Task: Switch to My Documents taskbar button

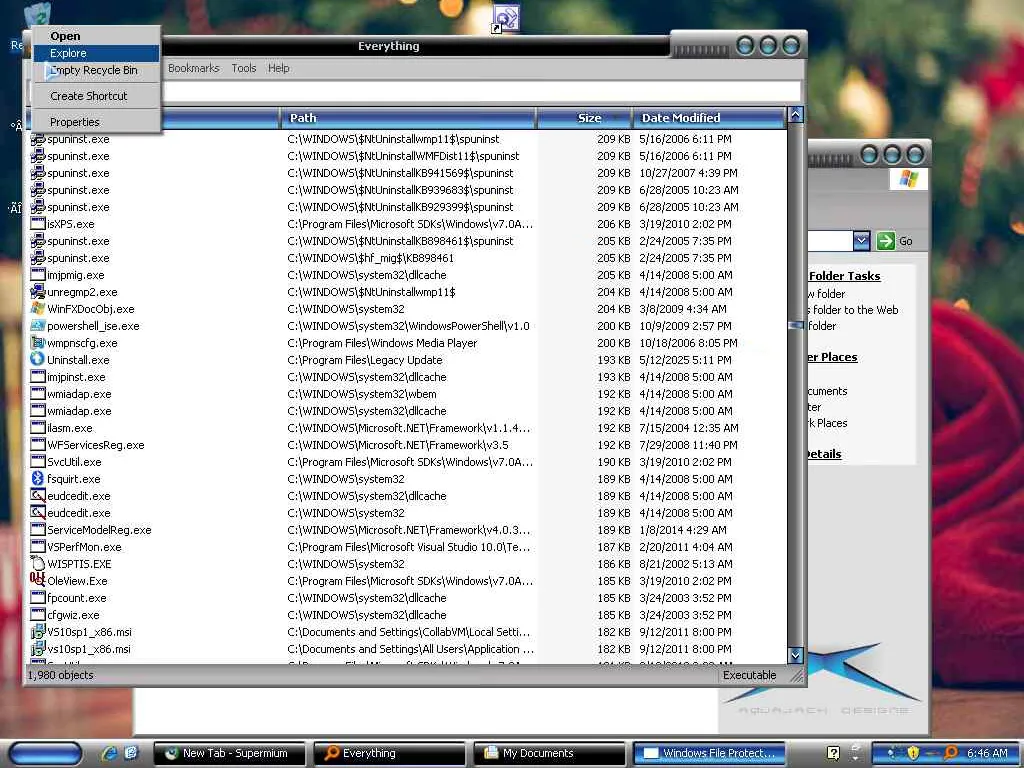Action: [549, 753]
